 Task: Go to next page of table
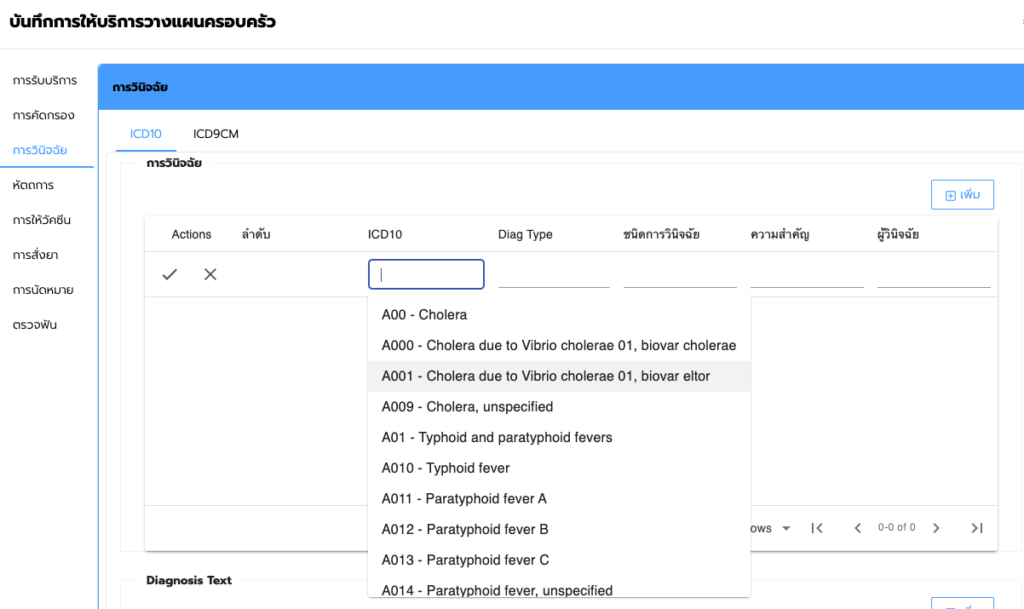tap(936, 528)
